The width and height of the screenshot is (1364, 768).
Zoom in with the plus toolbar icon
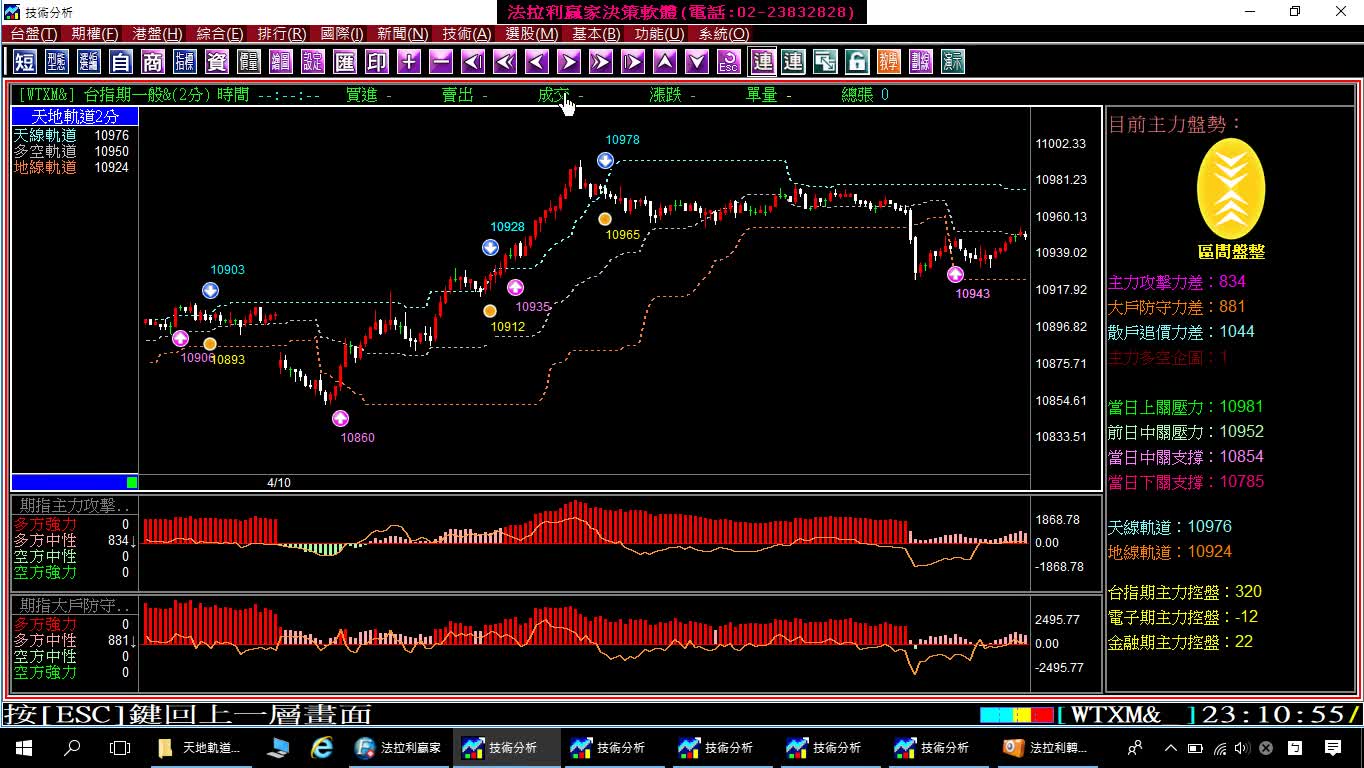409,62
